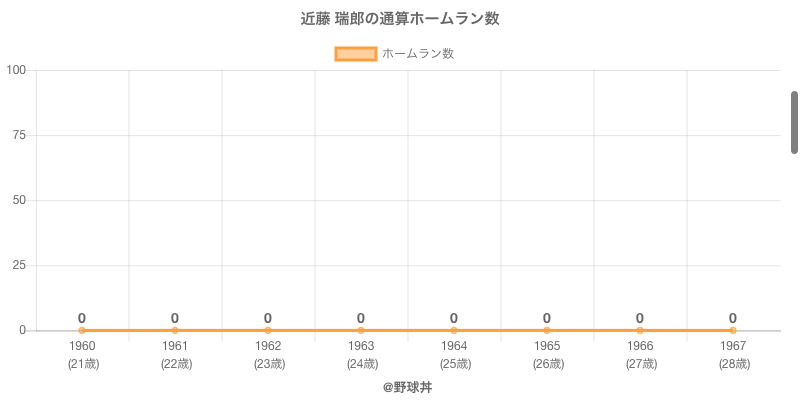This screenshot has width=800, height=400.
Task: Click the 1960 (21歳) x-axis label
Action: point(82,355)
